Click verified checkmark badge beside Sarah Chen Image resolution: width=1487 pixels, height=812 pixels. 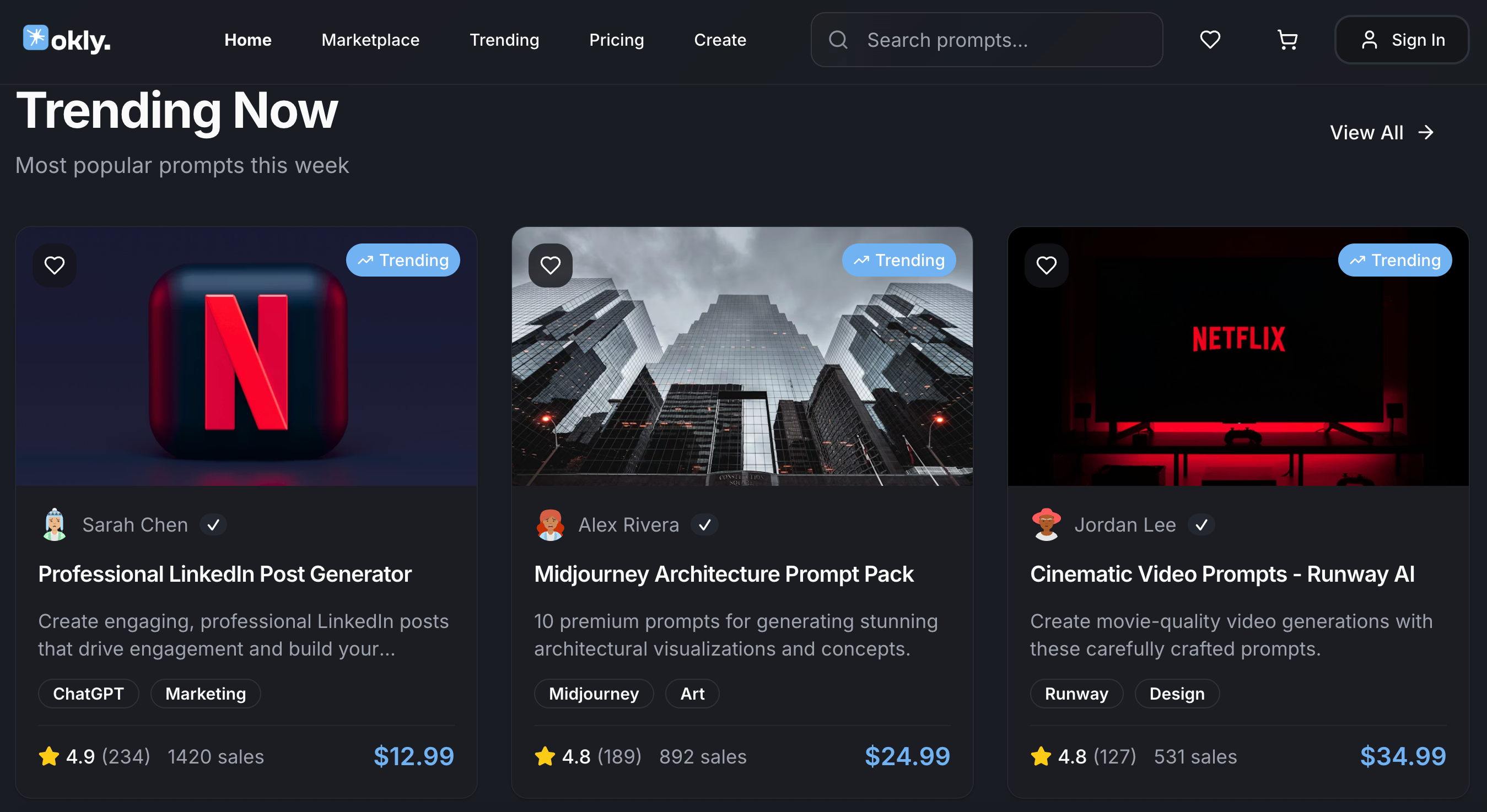pyautogui.click(x=214, y=524)
